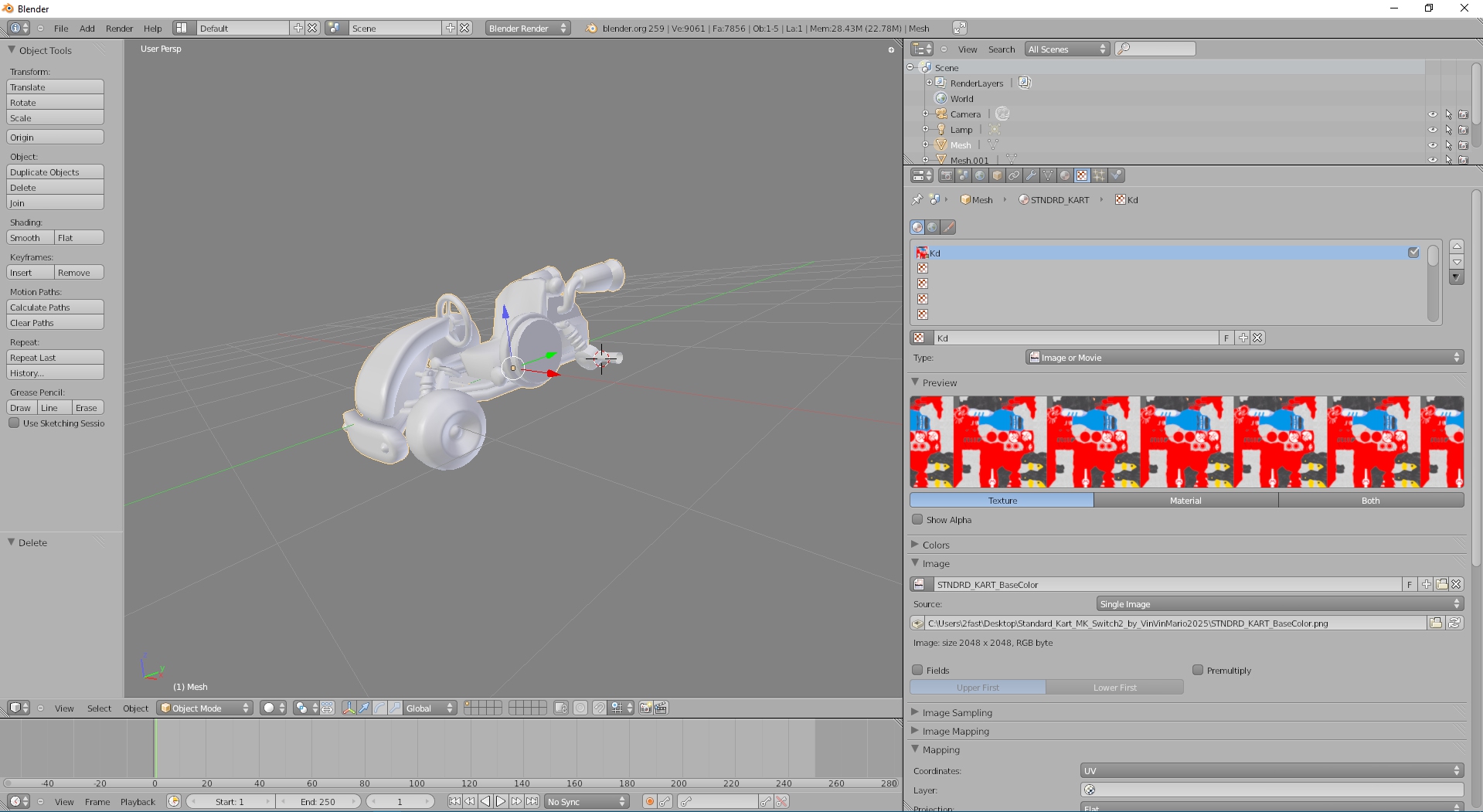Toggle selectability cursor icon for Mesh

pyautogui.click(x=1449, y=145)
